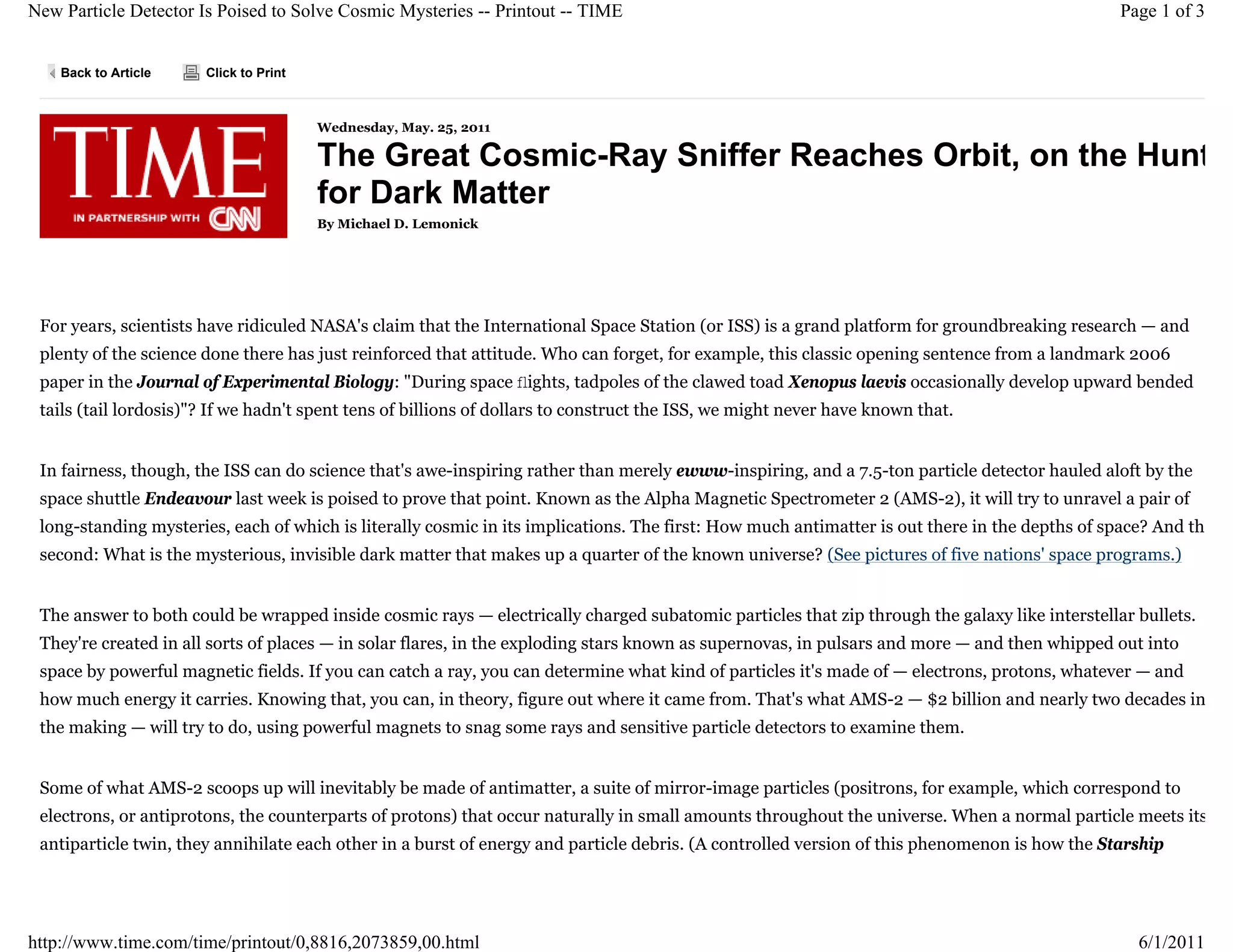Screen dimensions: 1233x952
Task: Click the CNN logo in the red banner
Action: 235,218
